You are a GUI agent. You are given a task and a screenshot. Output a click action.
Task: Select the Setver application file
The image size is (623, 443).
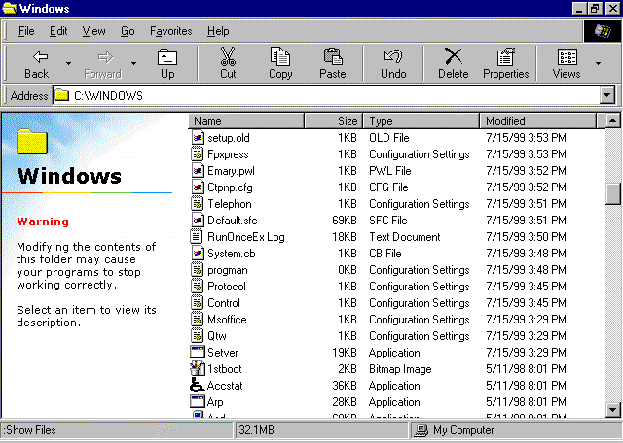(x=222, y=352)
